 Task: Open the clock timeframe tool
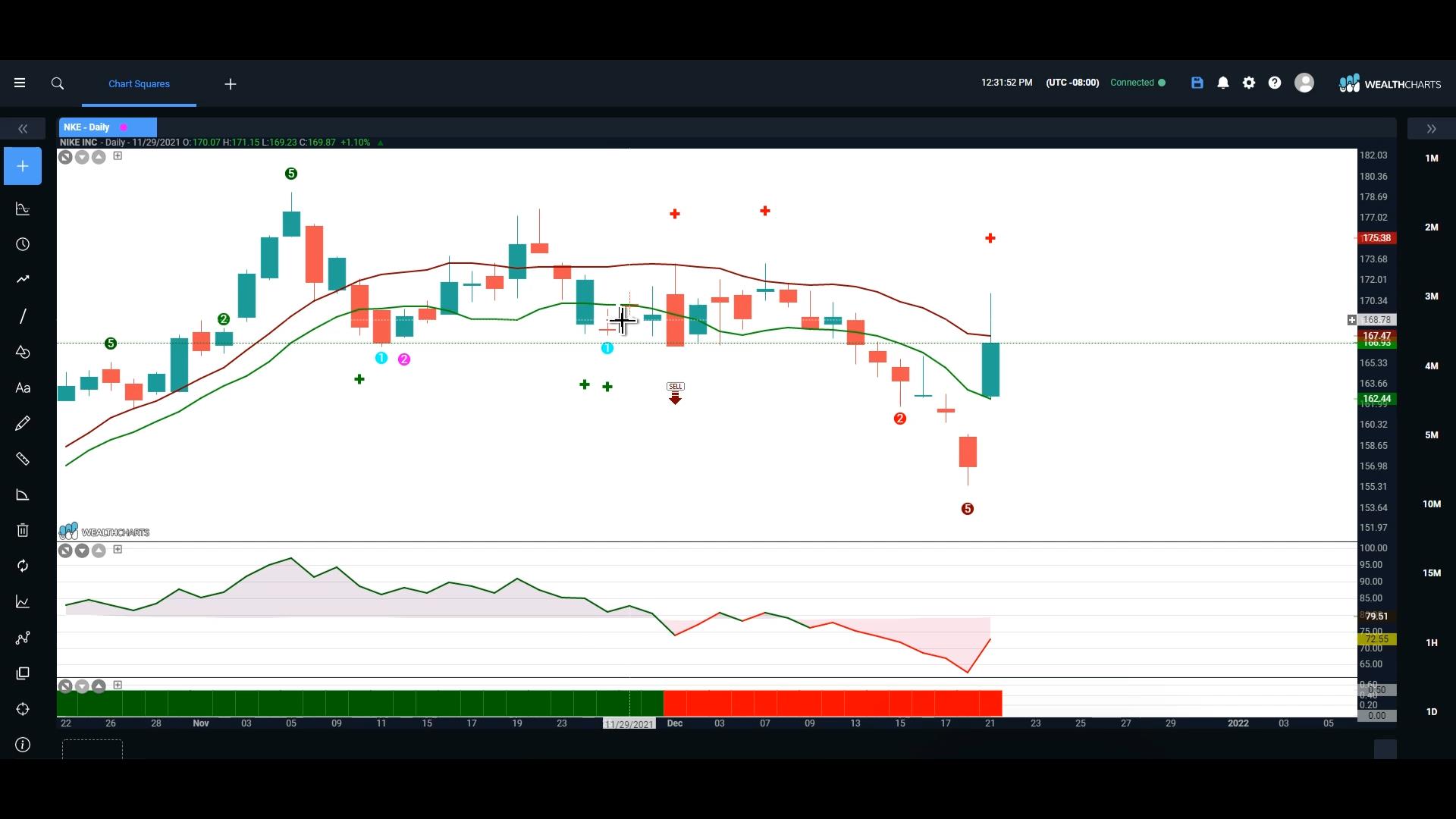pyautogui.click(x=23, y=244)
